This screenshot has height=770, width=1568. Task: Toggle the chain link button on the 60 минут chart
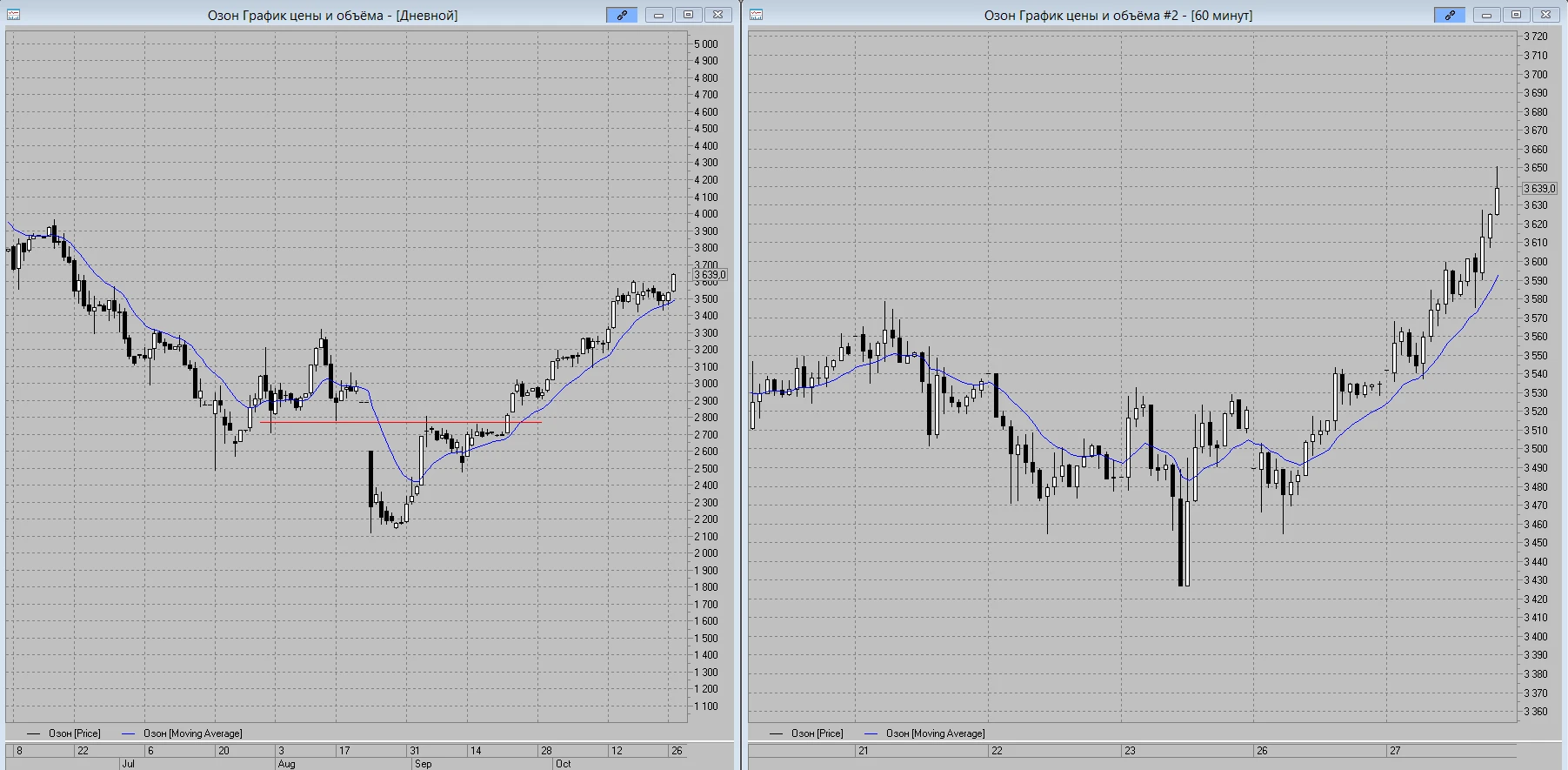point(1450,15)
